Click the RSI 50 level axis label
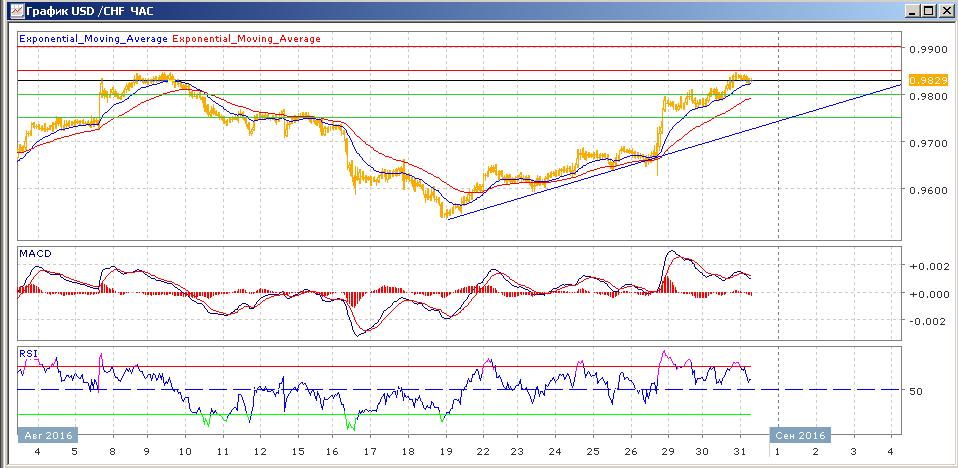 (915, 391)
